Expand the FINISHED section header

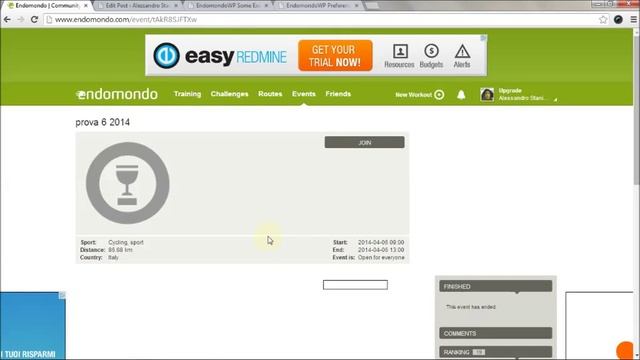tap(496, 286)
